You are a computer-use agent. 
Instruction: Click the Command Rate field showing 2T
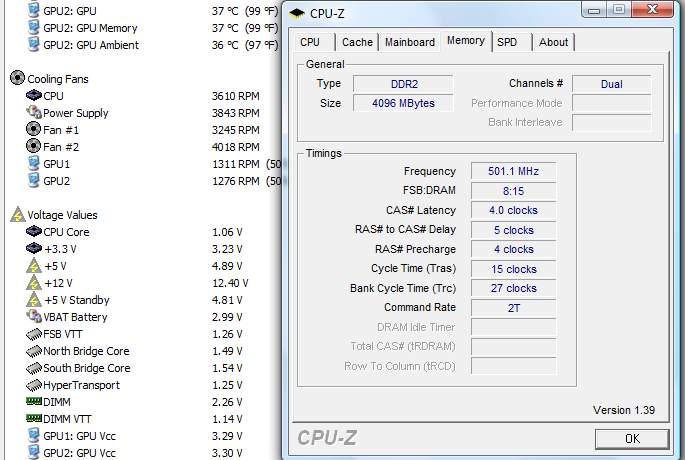pyautogui.click(x=513, y=308)
